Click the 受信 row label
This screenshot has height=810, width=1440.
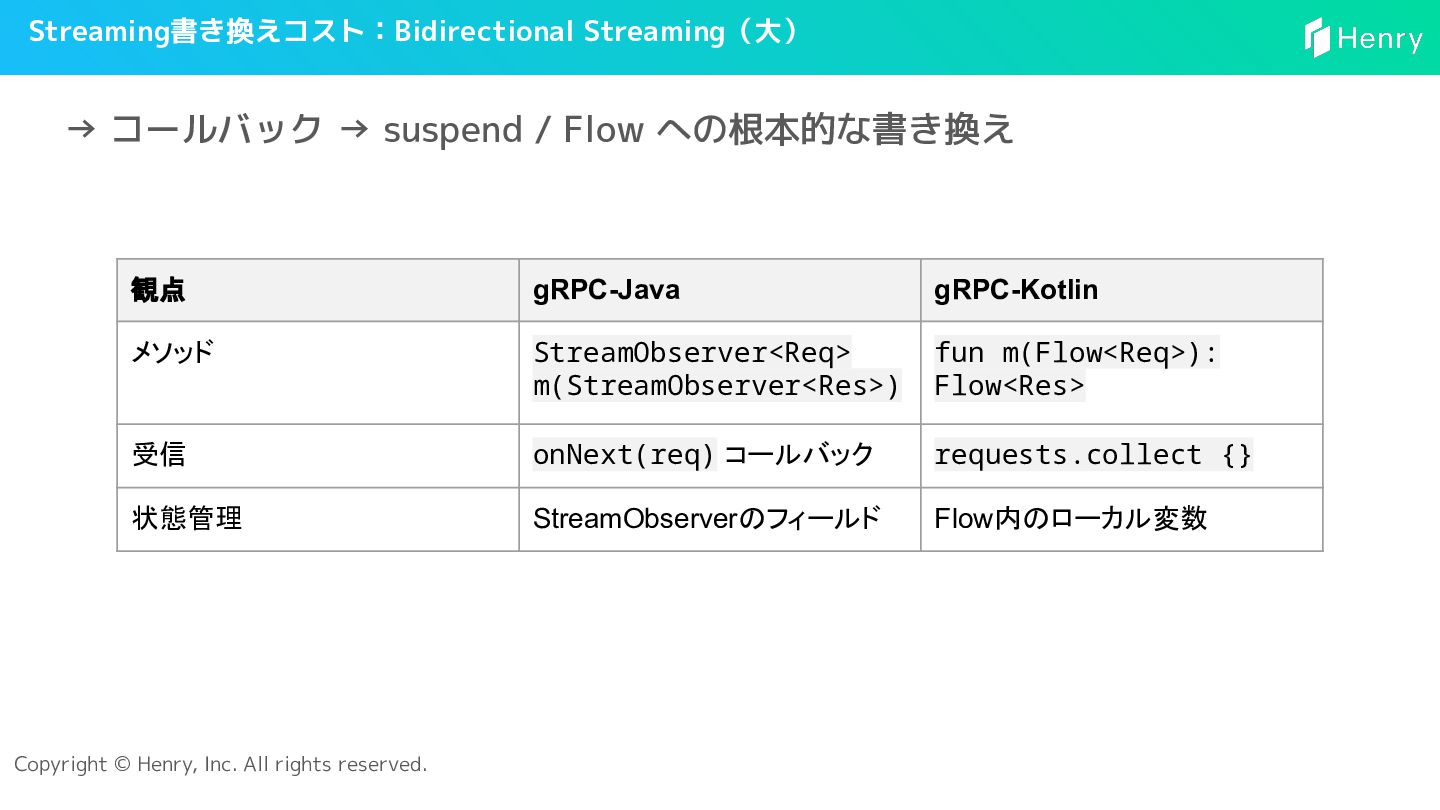(159, 455)
